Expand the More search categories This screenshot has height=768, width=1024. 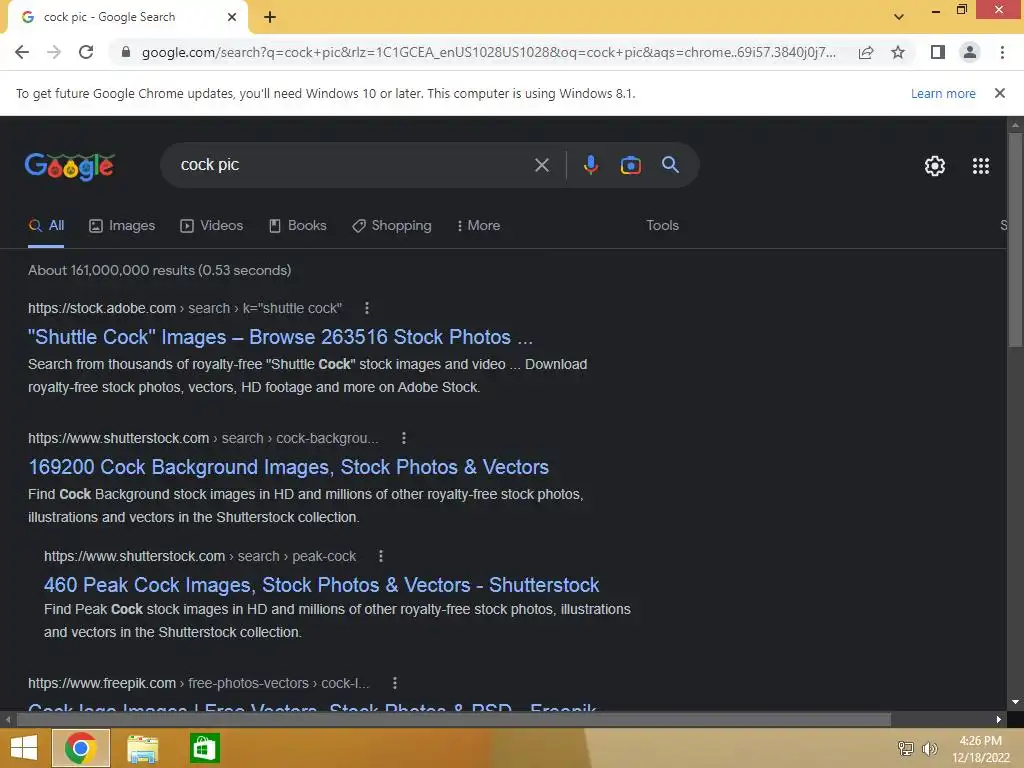coord(478,225)
